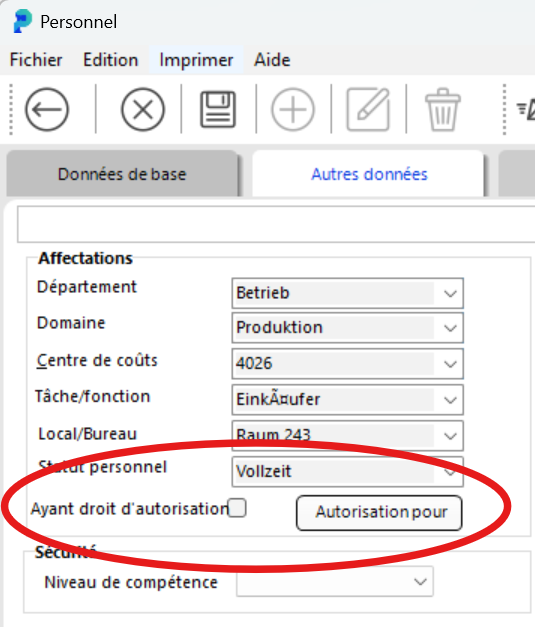Viewport: 535px width, 627px height.
Task: Click the trash can delete icon
Action: click(443, 109)
